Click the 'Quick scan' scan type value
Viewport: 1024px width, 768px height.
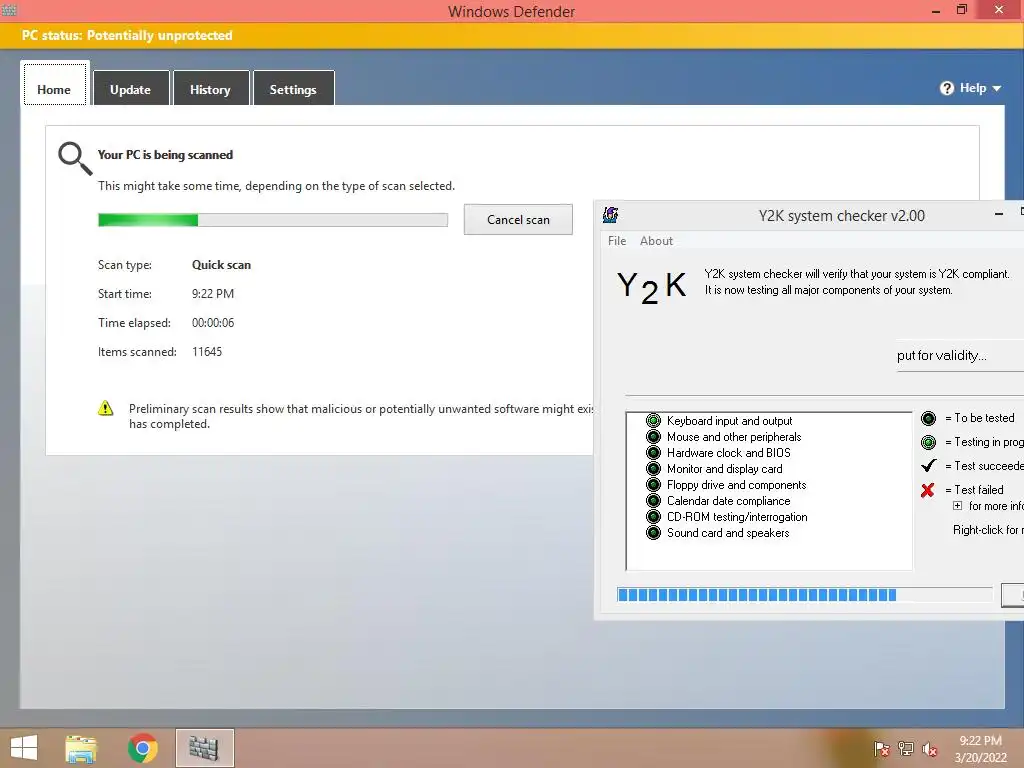(221, 264)
